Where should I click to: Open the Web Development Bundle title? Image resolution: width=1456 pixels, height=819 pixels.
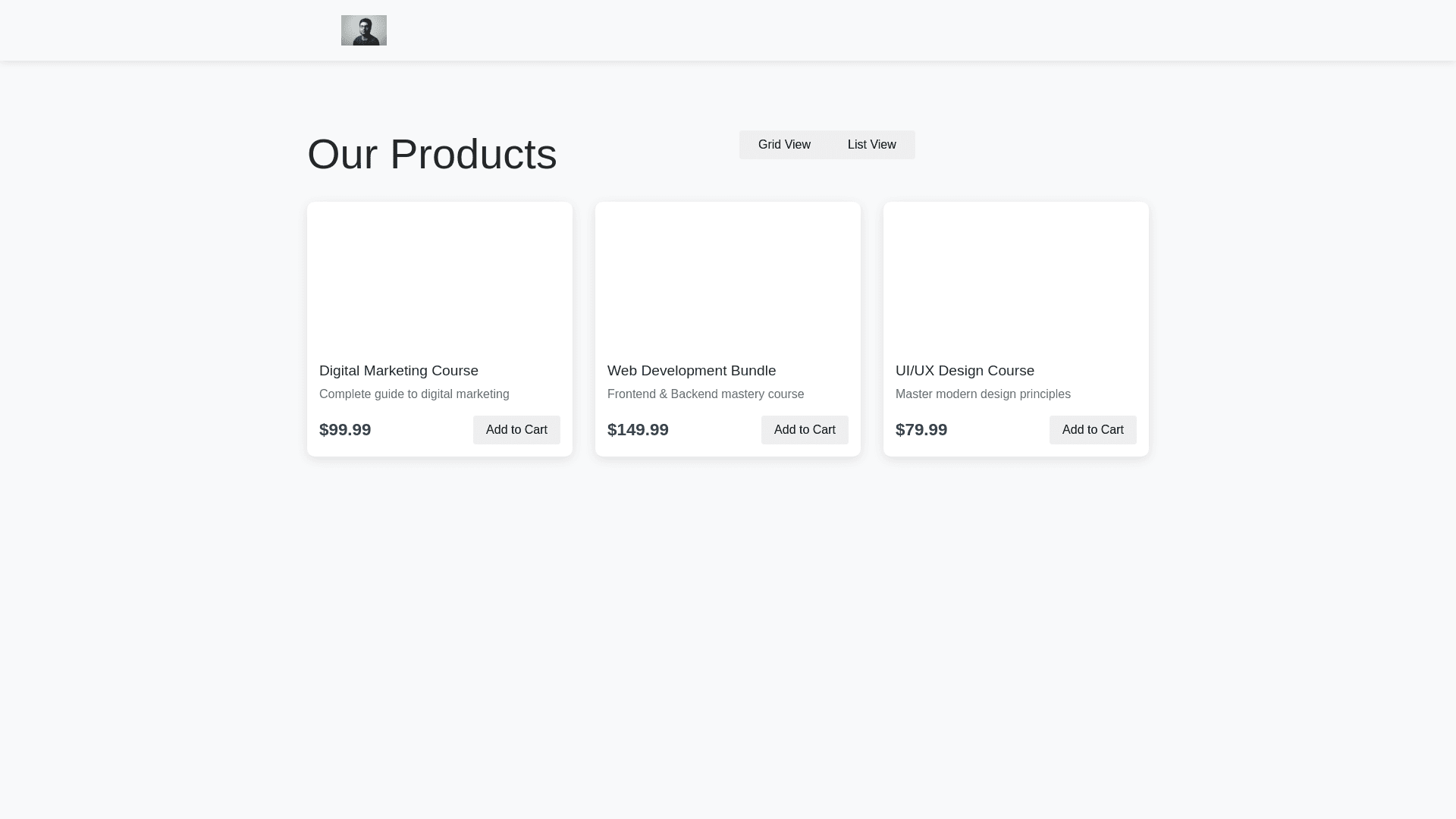692,371
